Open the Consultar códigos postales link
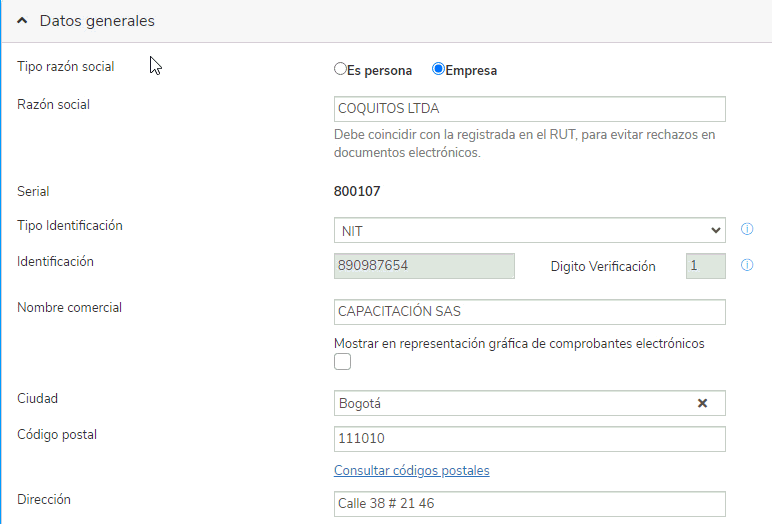This screenshot has height=524, width=772. coord(412,470)
